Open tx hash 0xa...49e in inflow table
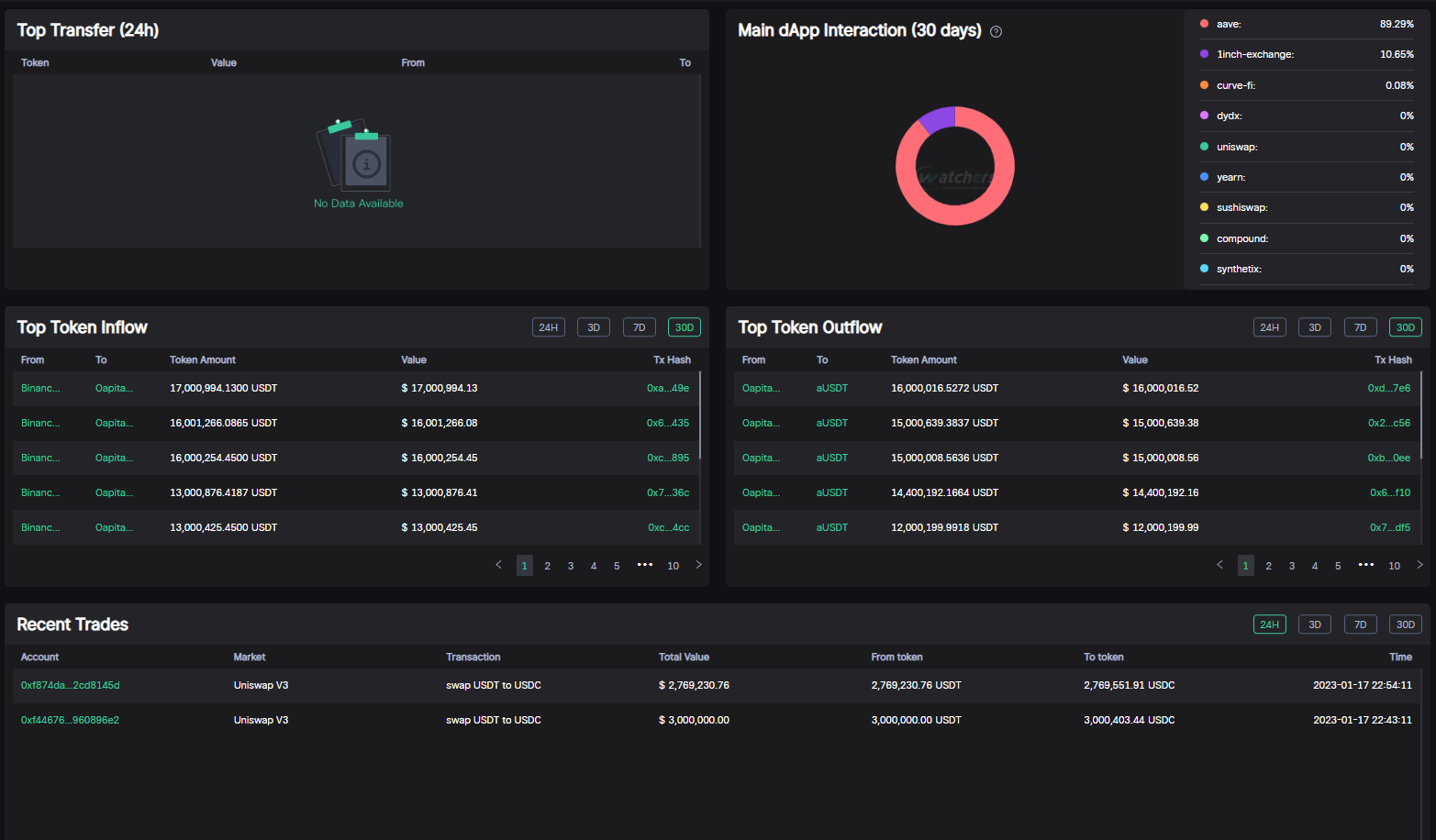 coord(667,388)
